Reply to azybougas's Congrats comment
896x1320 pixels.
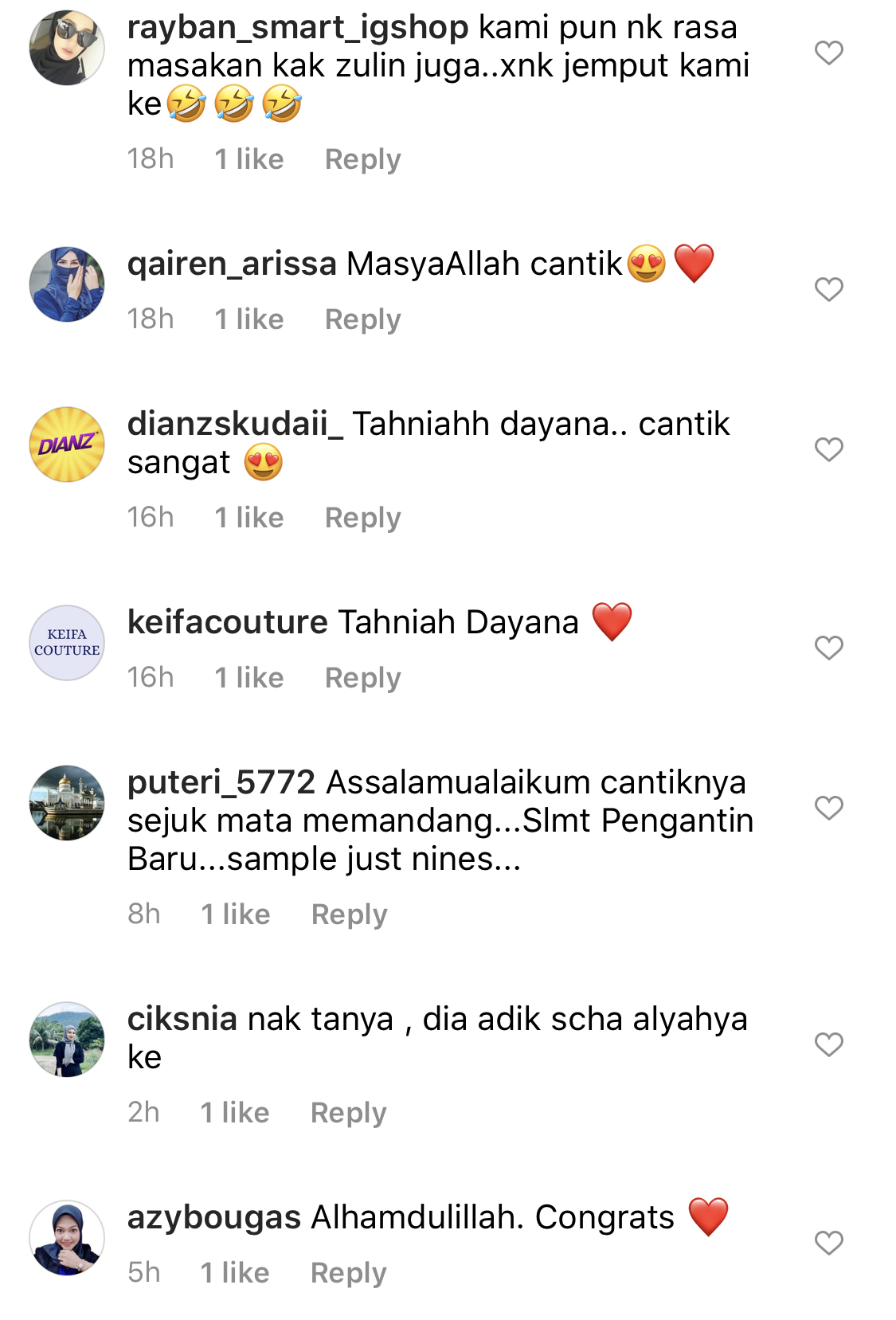[x=348, y=1273]
